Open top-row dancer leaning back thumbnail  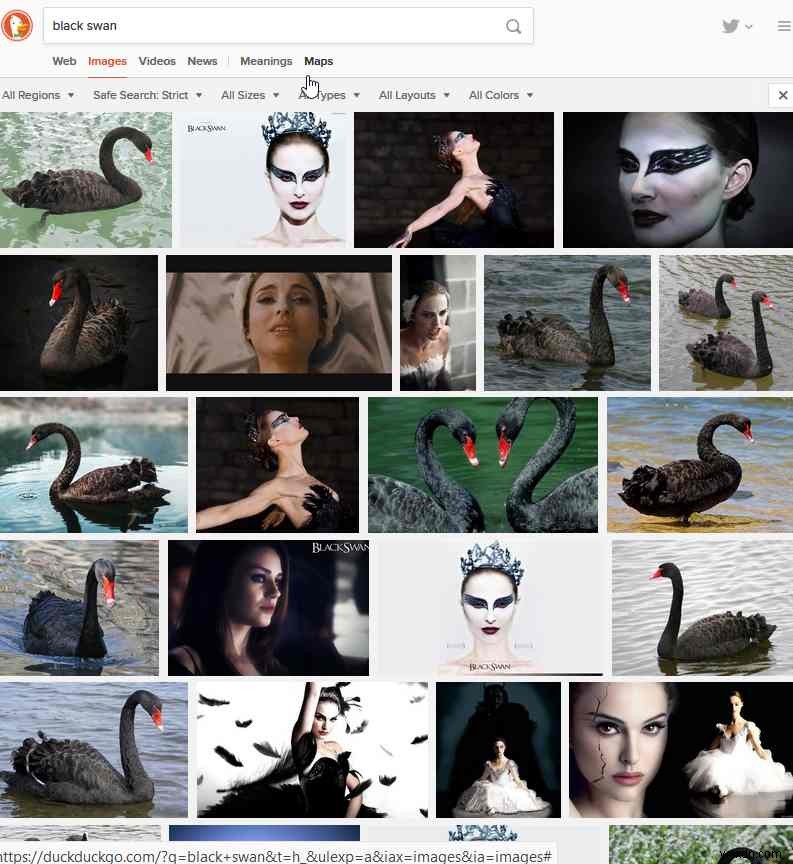pyautogui.click(x=454, y=180)
